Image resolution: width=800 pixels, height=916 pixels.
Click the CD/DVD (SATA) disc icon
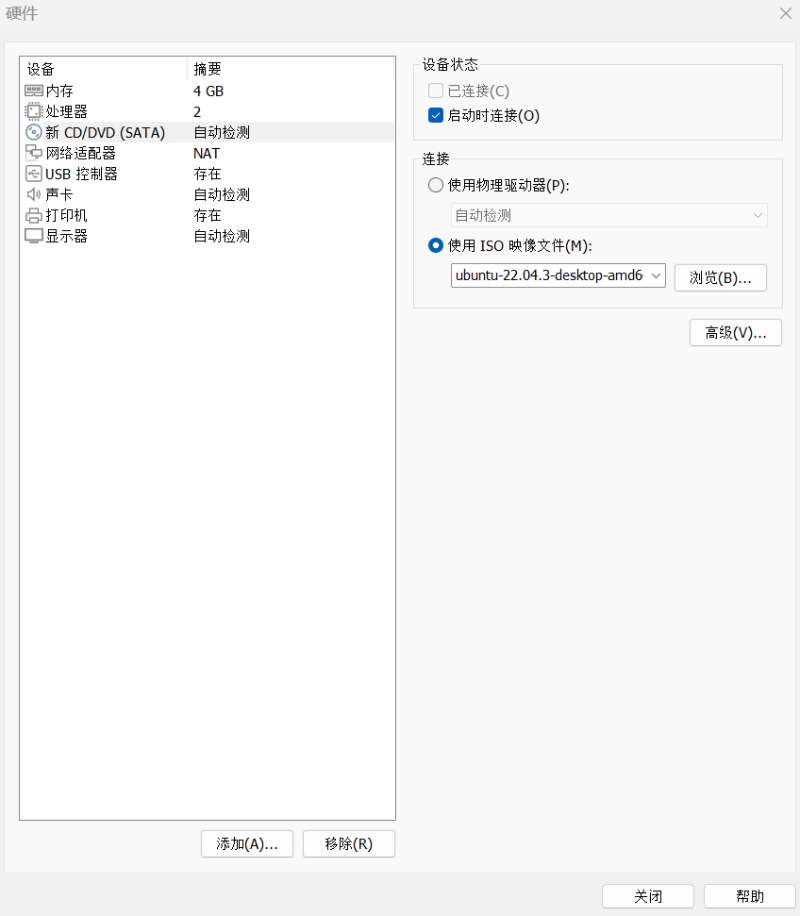[x=33, y=132]
